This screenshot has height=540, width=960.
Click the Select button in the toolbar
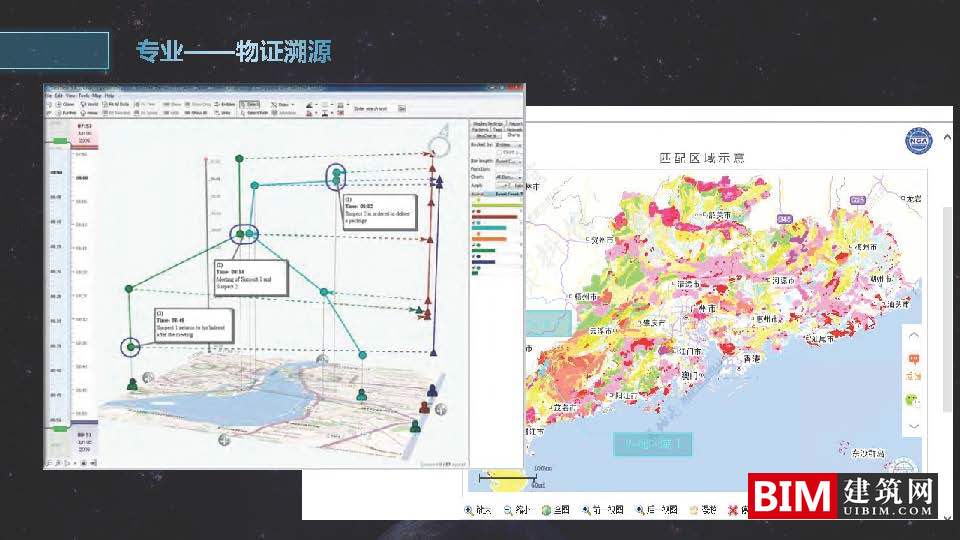tap(250, 104)
